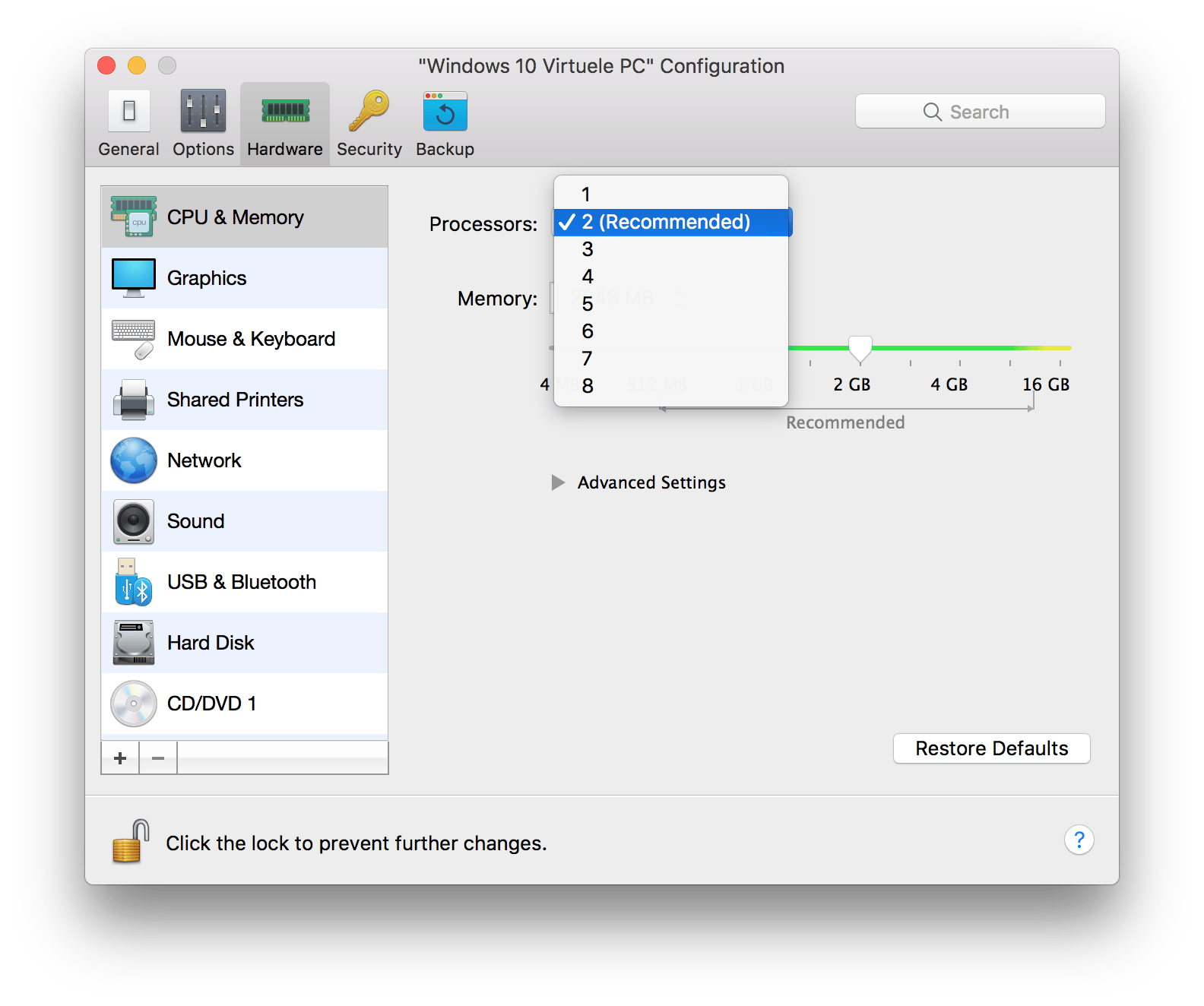Click the 'Advanced Settings' label text

pos(651,482)
